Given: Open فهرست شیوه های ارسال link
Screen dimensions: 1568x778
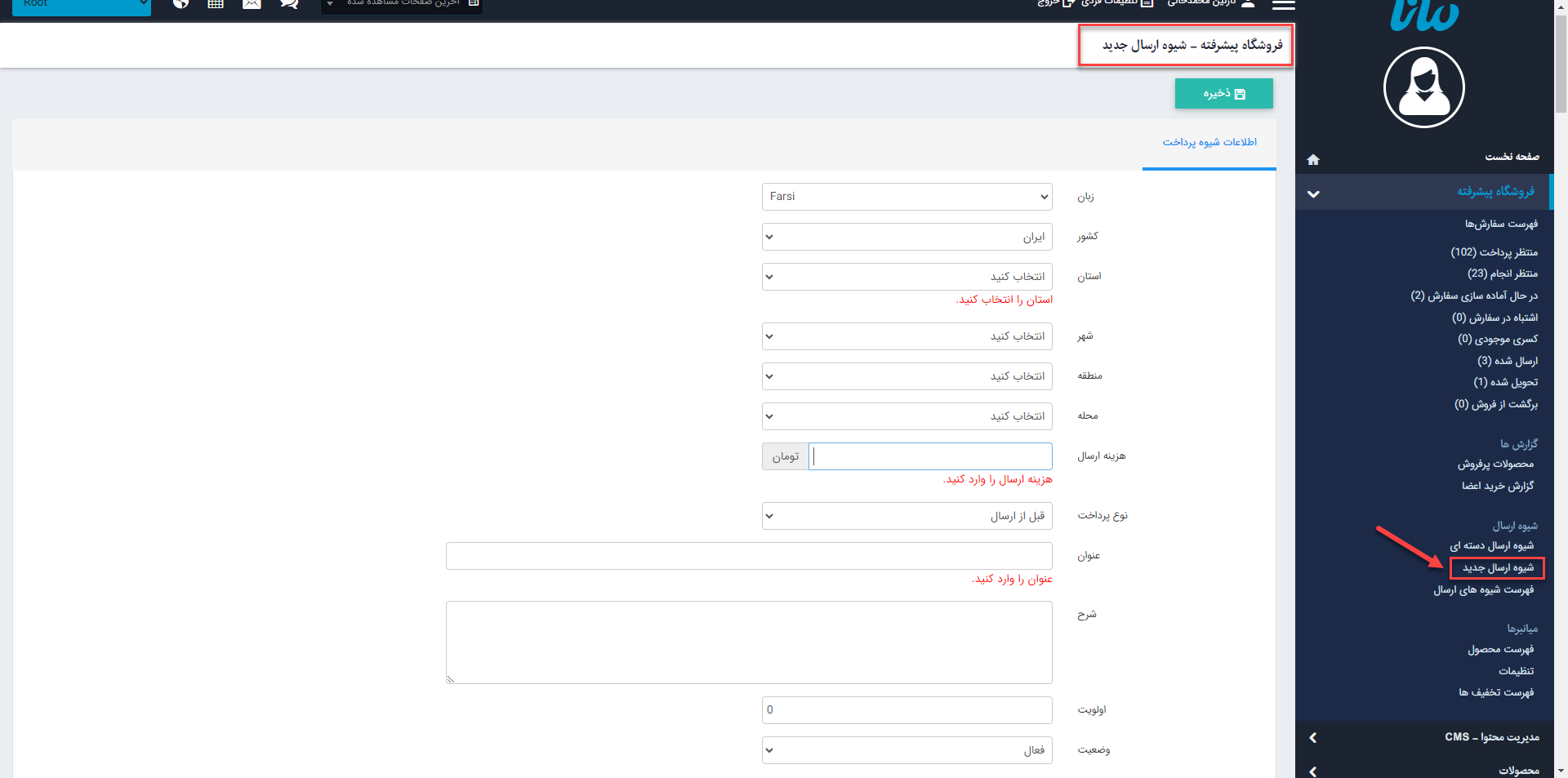Looking at the screenshot, I should coord(1483,589).
